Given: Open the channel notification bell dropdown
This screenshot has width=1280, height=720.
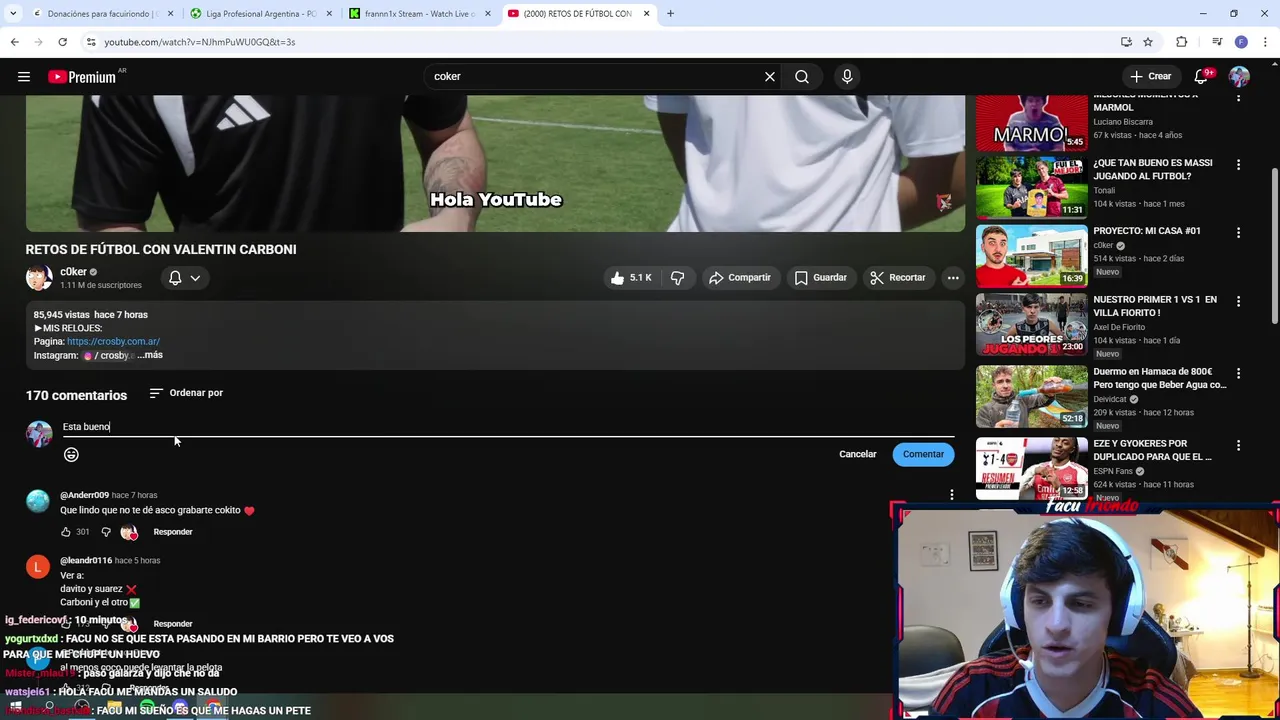Looking at the screenshot, I should 185,278.
